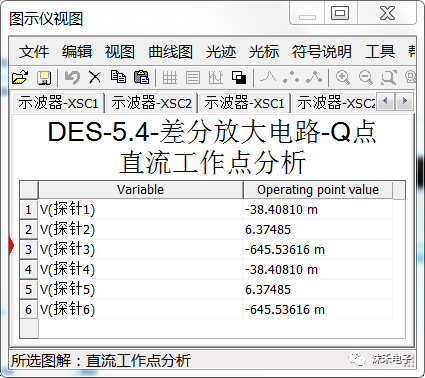Open the 光迹 menu
Image resolution: width=425 pixels, height=378 pixels.
click(x=221, y=52)
